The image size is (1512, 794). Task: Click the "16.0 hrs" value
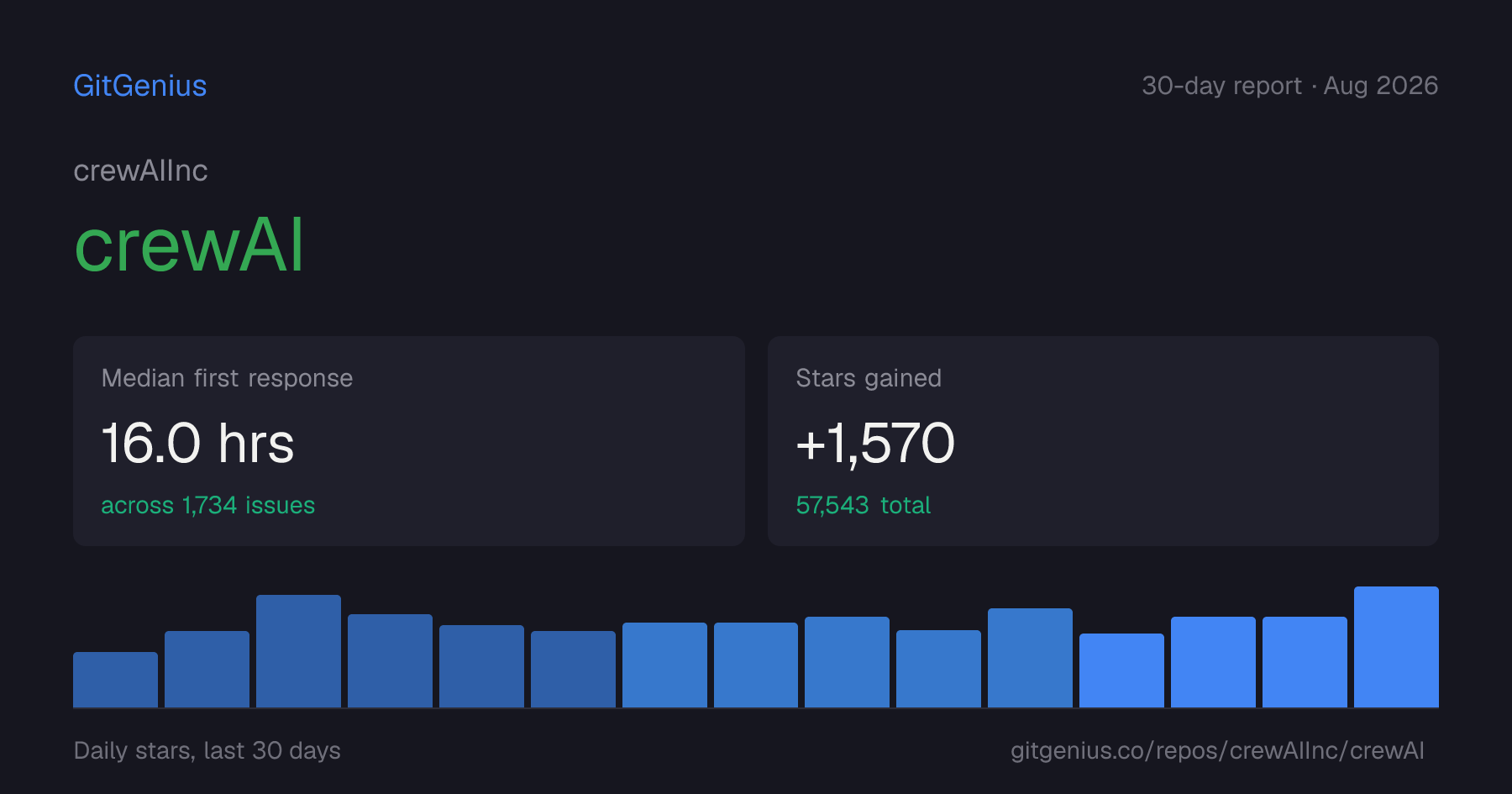click(198, 443)
